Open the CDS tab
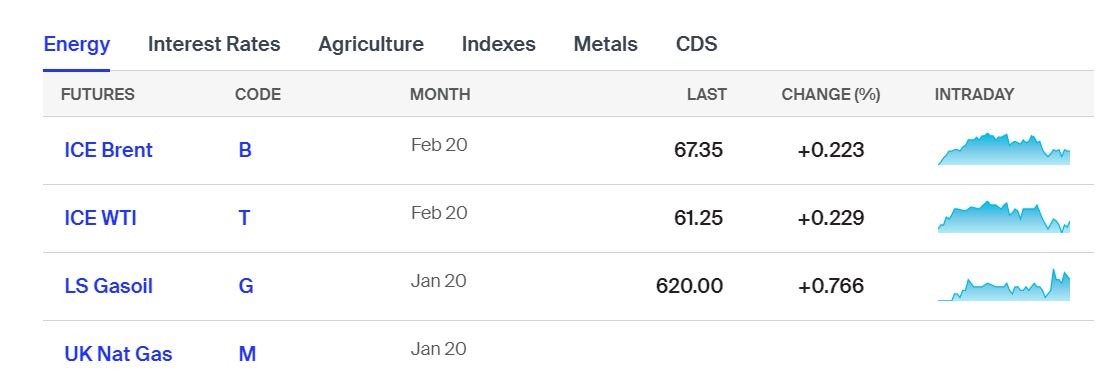1115x376 pixels. pos(696,44)
